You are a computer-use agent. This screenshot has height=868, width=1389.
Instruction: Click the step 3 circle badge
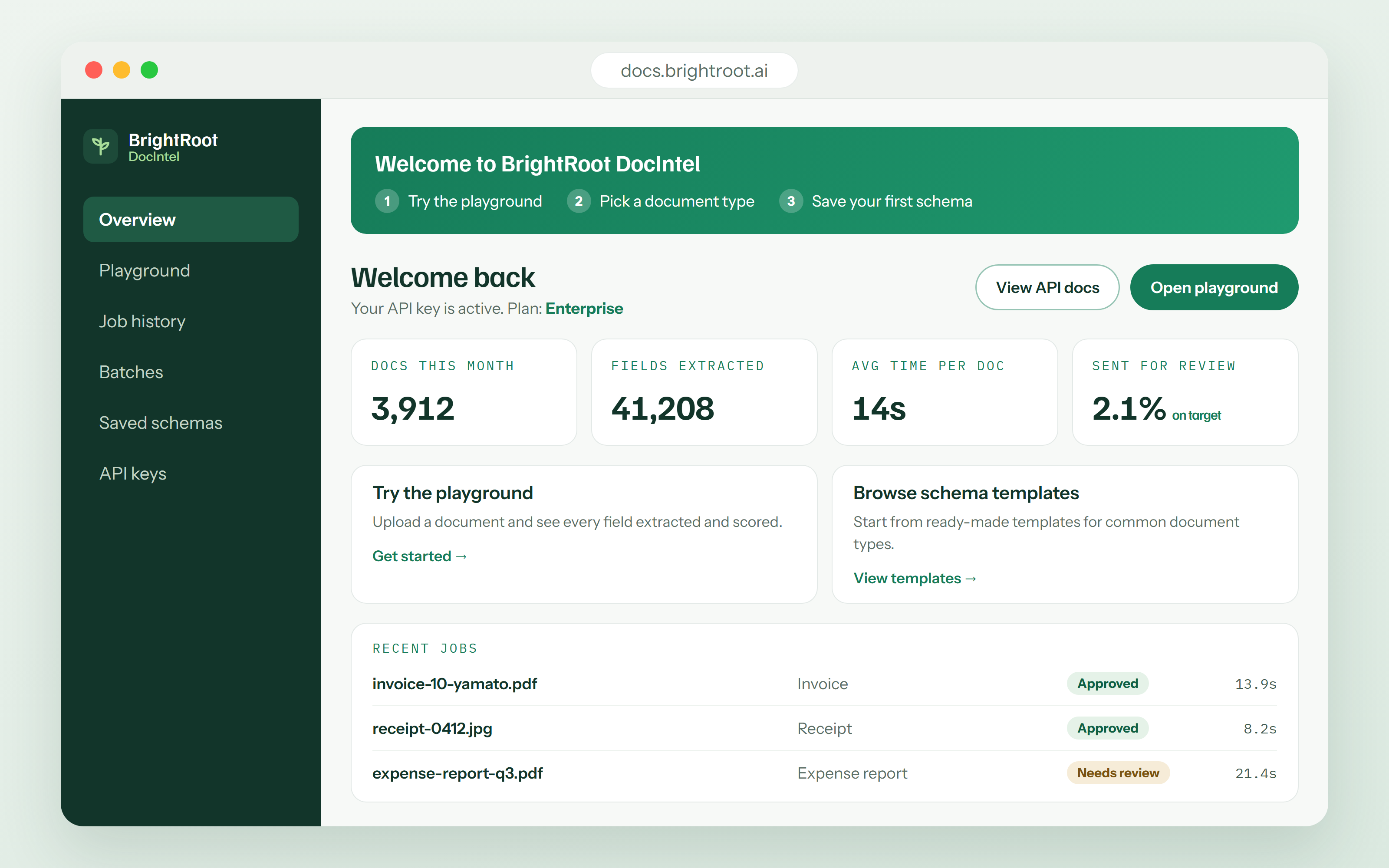791,201
